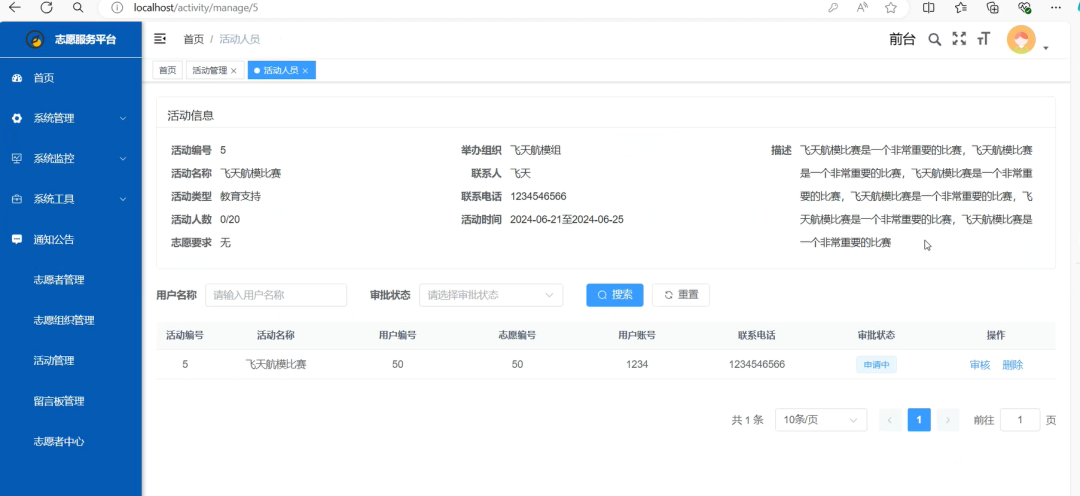Click the 系统管理 gear icon
The width and height of the screenshot is (1080, 496).
tap(17, 118)
